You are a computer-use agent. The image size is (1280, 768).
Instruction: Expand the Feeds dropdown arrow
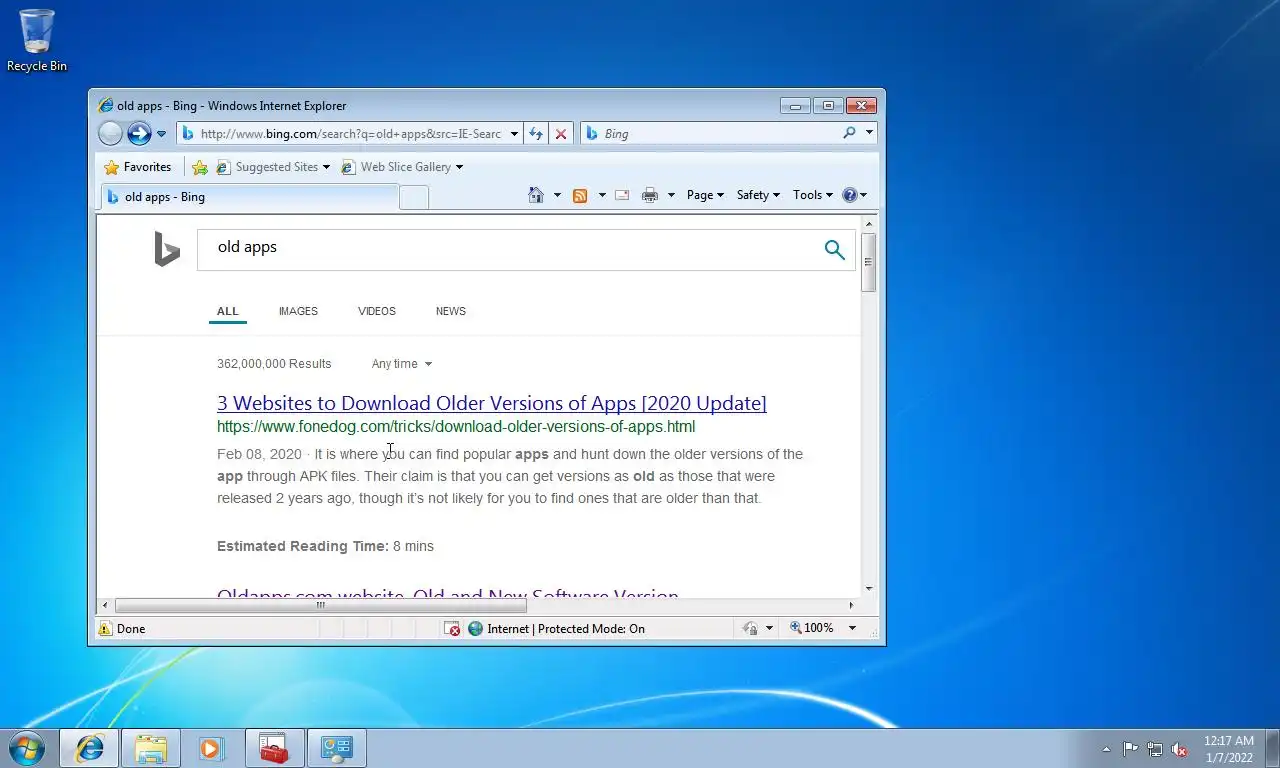[601, 195]
